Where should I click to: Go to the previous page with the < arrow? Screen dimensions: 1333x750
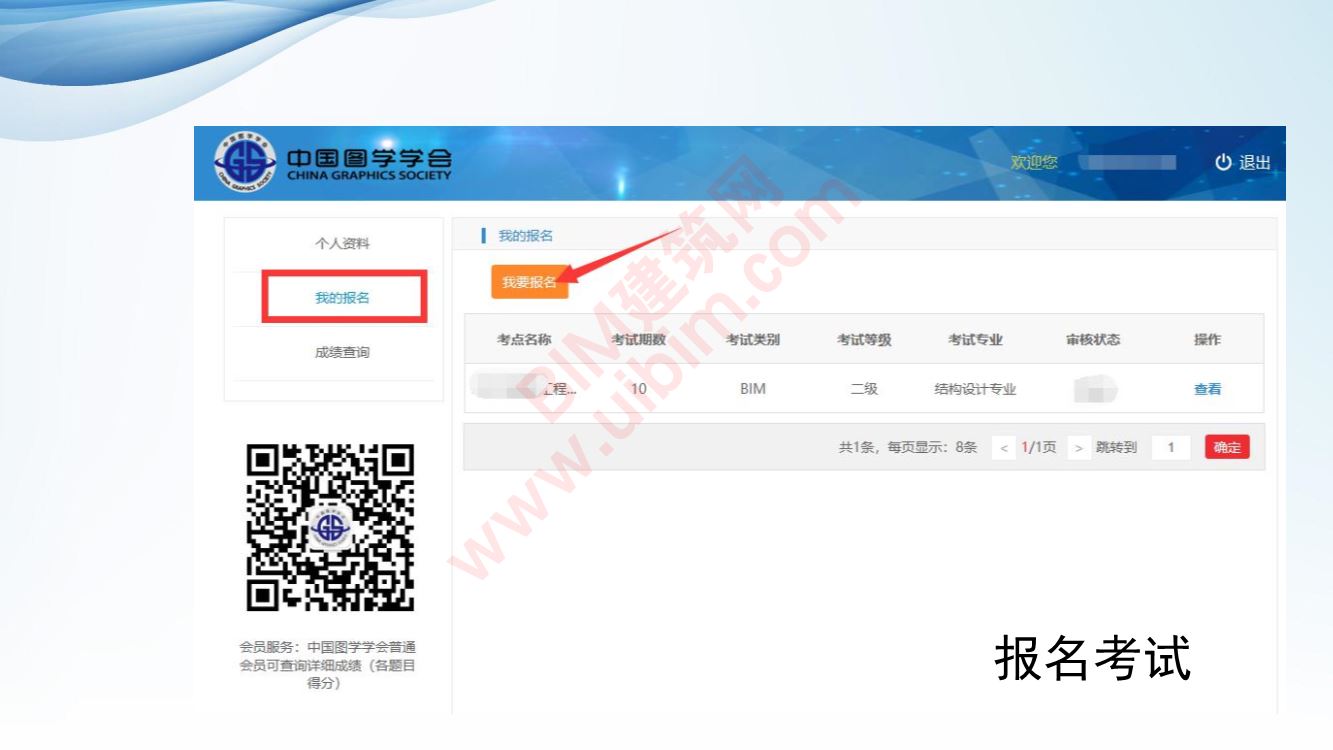1003,448
